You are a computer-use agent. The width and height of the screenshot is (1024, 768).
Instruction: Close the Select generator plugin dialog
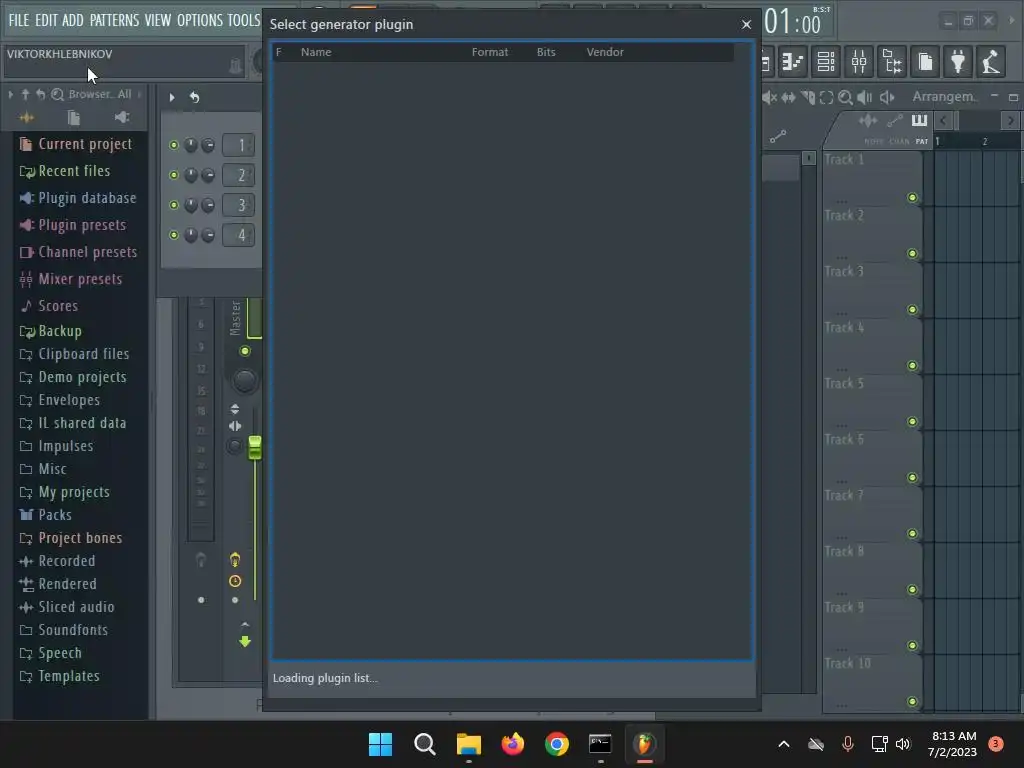(x=746, y=24)
